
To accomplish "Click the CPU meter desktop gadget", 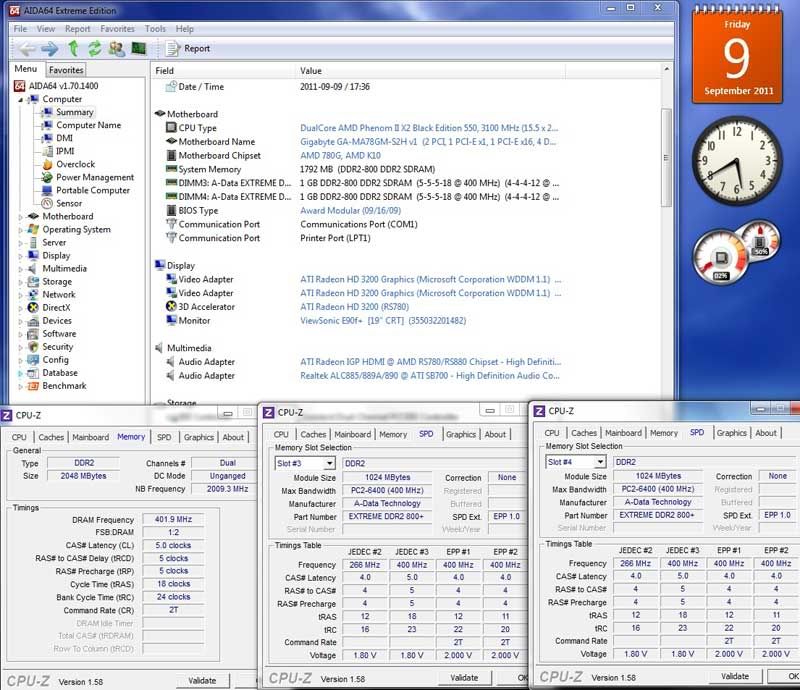I will (x=737, y=252).
